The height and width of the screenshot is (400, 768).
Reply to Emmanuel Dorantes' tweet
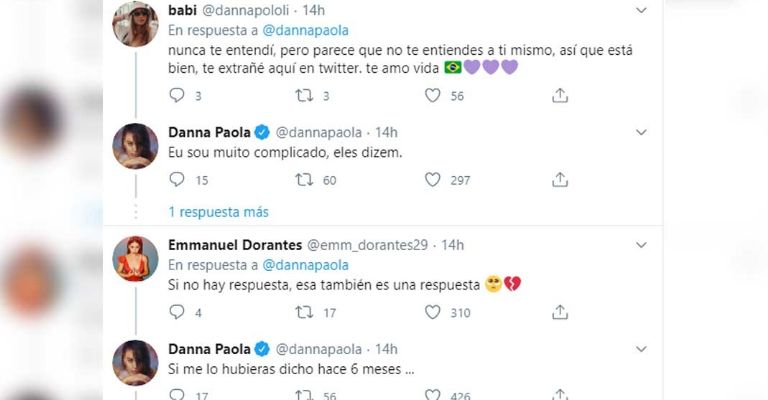click(x=177, y=312)
